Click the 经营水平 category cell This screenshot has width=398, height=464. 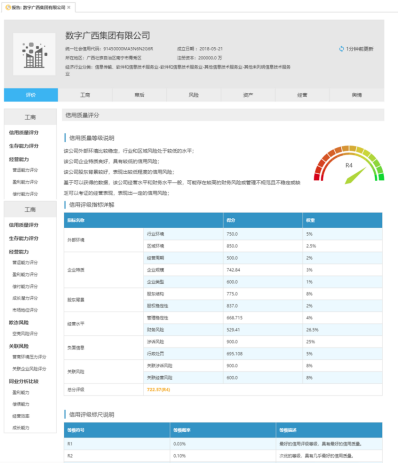(x=104, y=324)
